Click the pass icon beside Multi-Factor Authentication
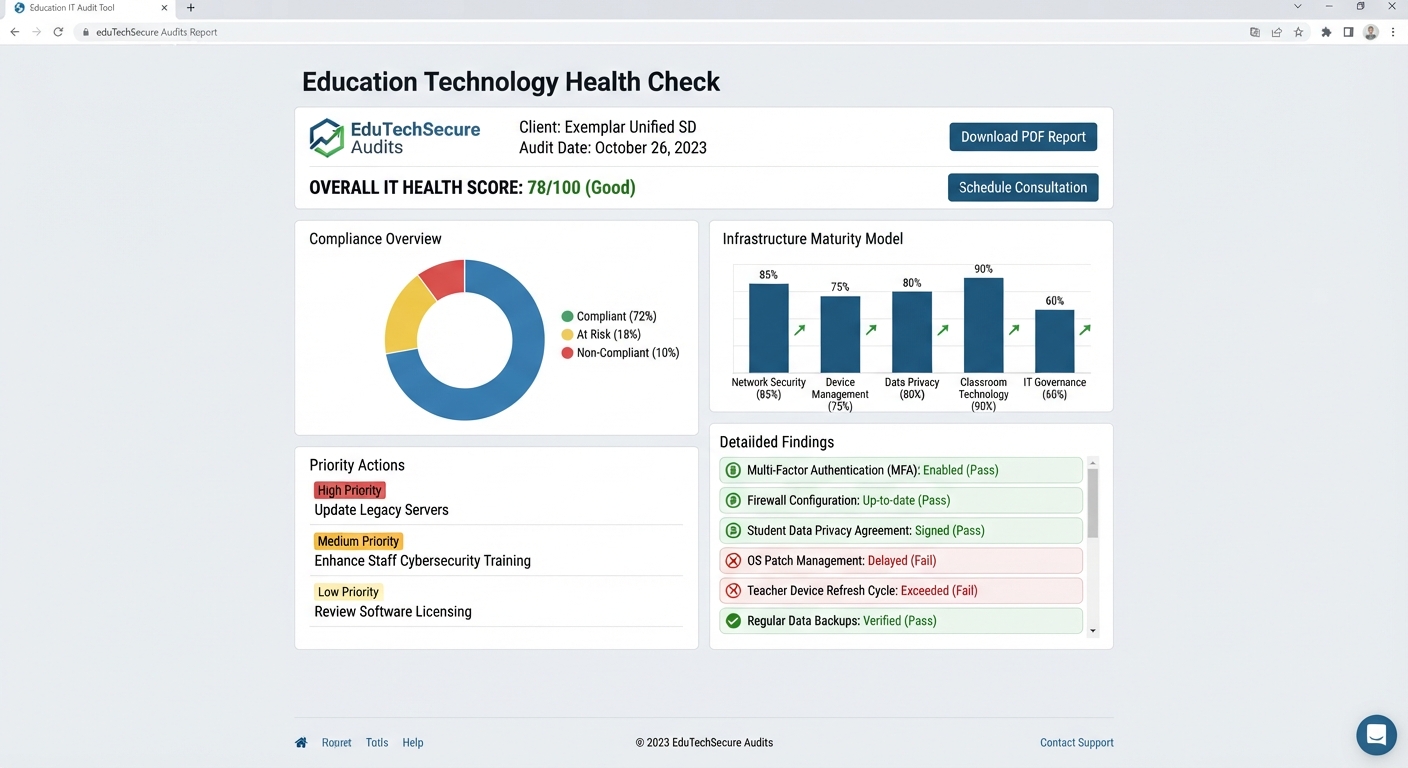Screen dimensions: 1408x768 tap(733, 470)
